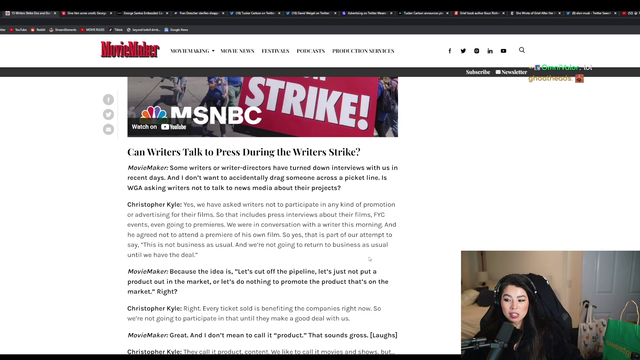Open the Tiktok bookmark

[x=116, y=30]
